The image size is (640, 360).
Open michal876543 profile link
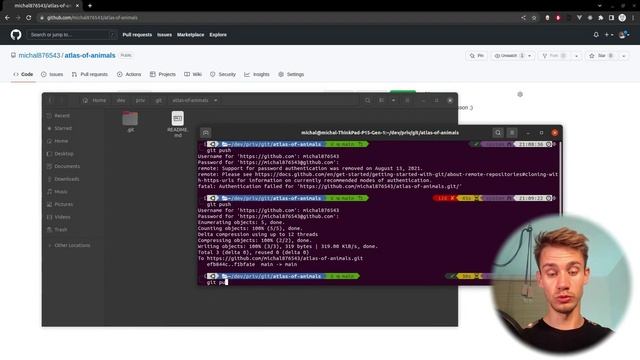point(39,55)
